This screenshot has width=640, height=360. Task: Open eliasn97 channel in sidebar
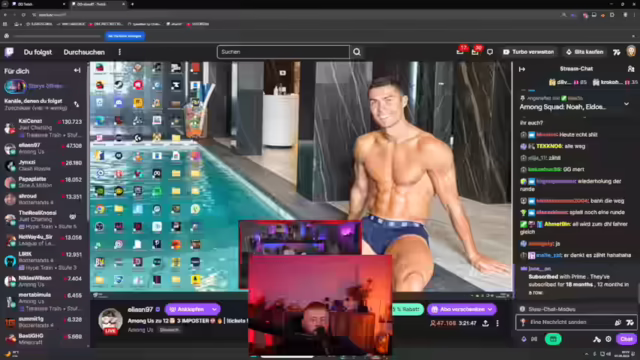point(43,148)
